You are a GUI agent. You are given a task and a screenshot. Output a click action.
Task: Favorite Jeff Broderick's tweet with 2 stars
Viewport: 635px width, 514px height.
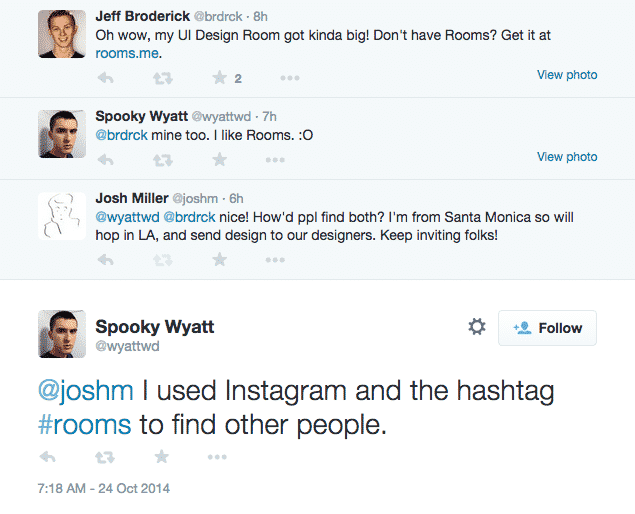tap(220, 77)
